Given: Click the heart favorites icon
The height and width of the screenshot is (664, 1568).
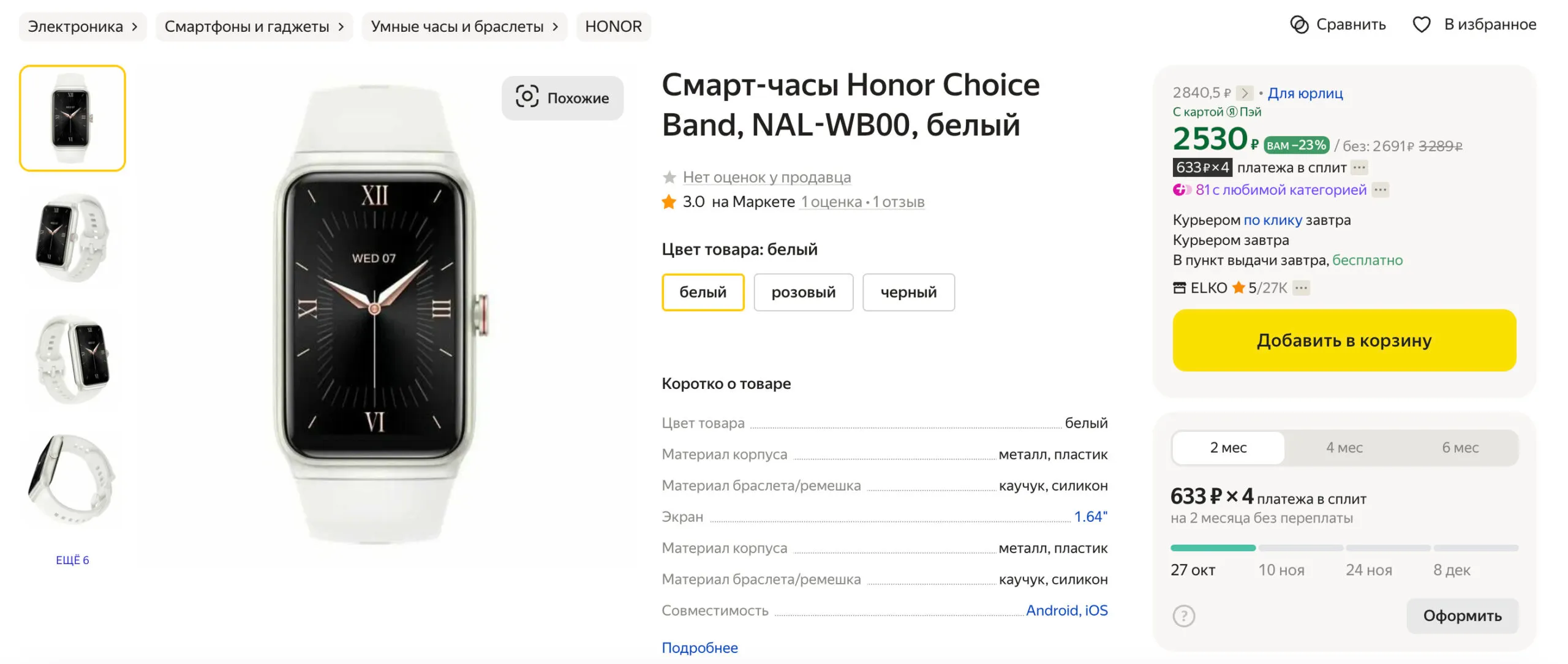Looking at the screenshot, I should tap(1421, 25).
